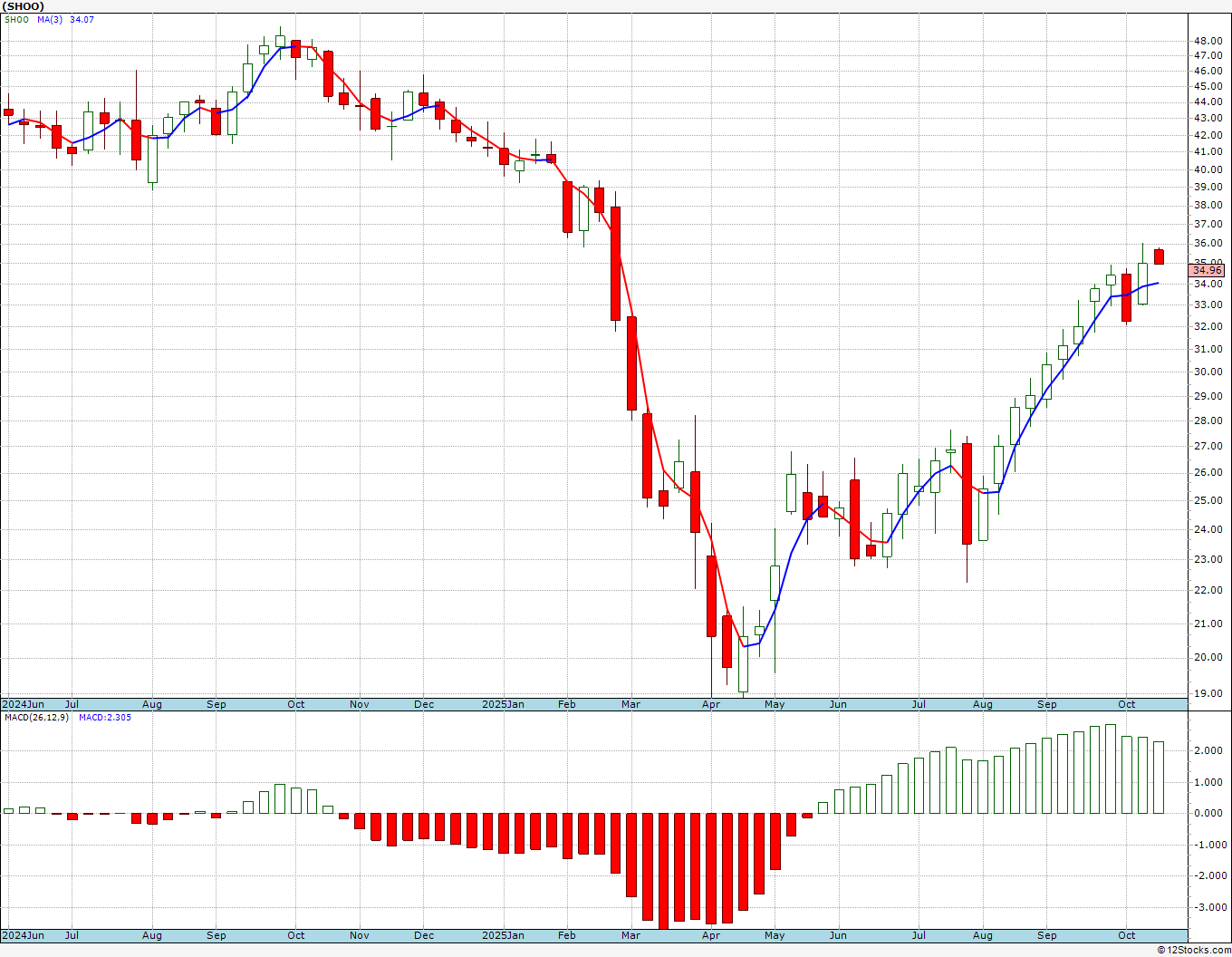Click the 36.00 price axis label
The width and height of the screenshot is (1232, 957).
click(1208, 243)
